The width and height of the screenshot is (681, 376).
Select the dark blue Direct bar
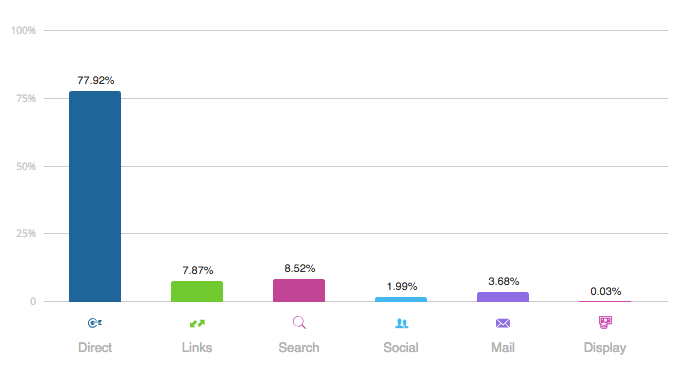95,196
